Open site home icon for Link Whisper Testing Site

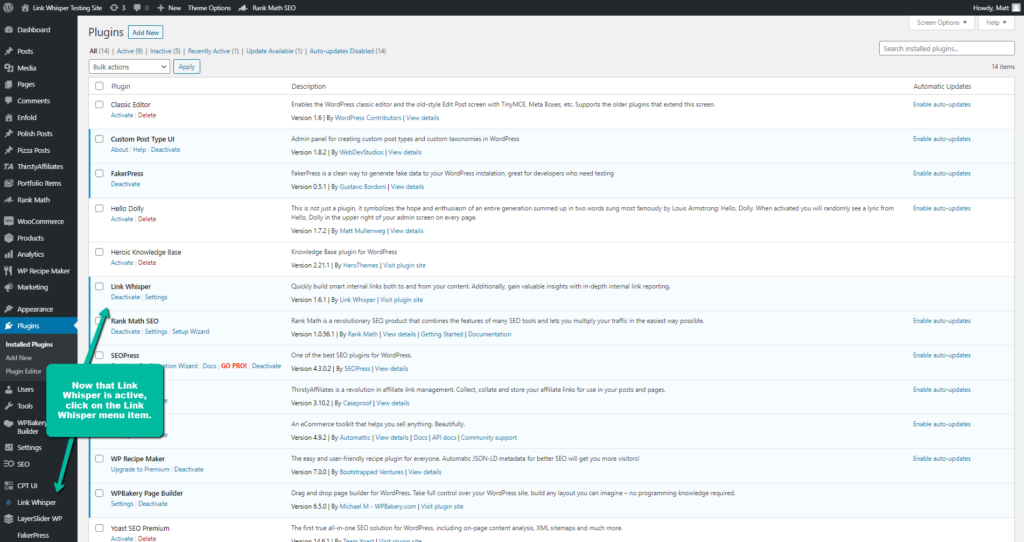tap(25, 8)
